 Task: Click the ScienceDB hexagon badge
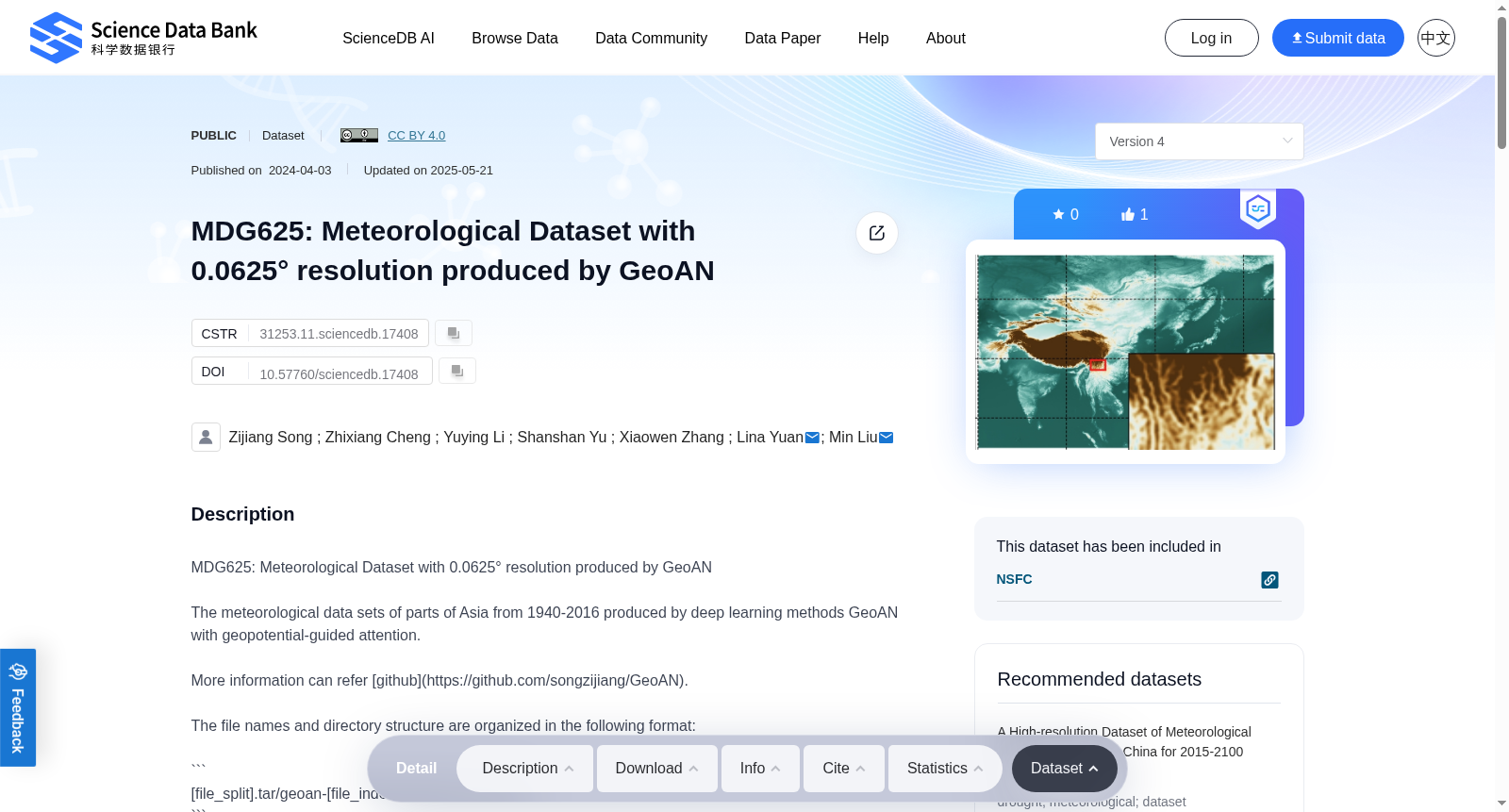[x=1258, y=208]
